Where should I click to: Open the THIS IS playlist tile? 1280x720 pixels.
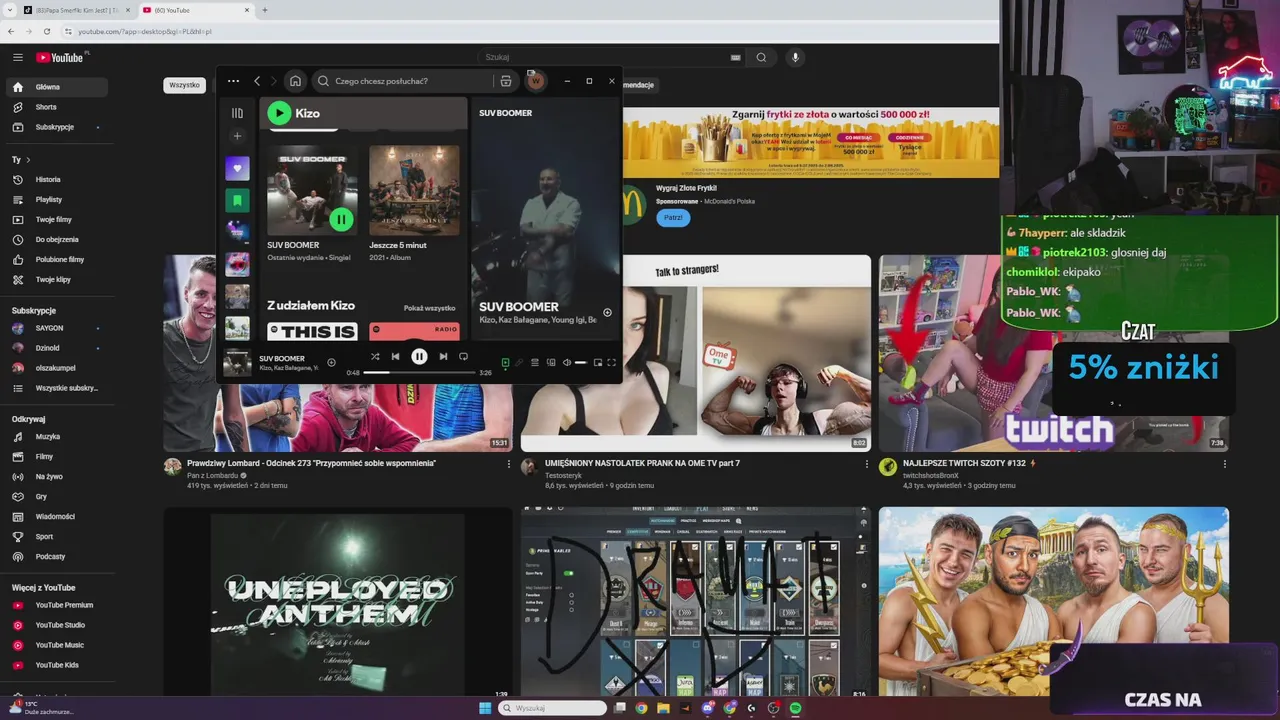pos(312,332)
